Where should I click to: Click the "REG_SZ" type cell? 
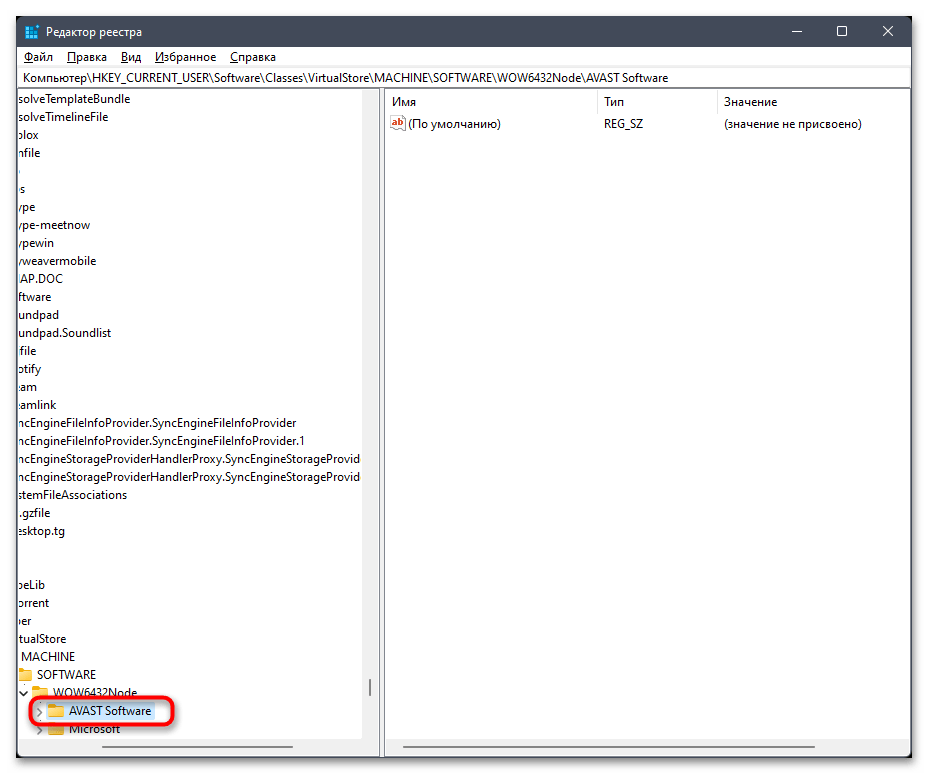click(623, 124)
